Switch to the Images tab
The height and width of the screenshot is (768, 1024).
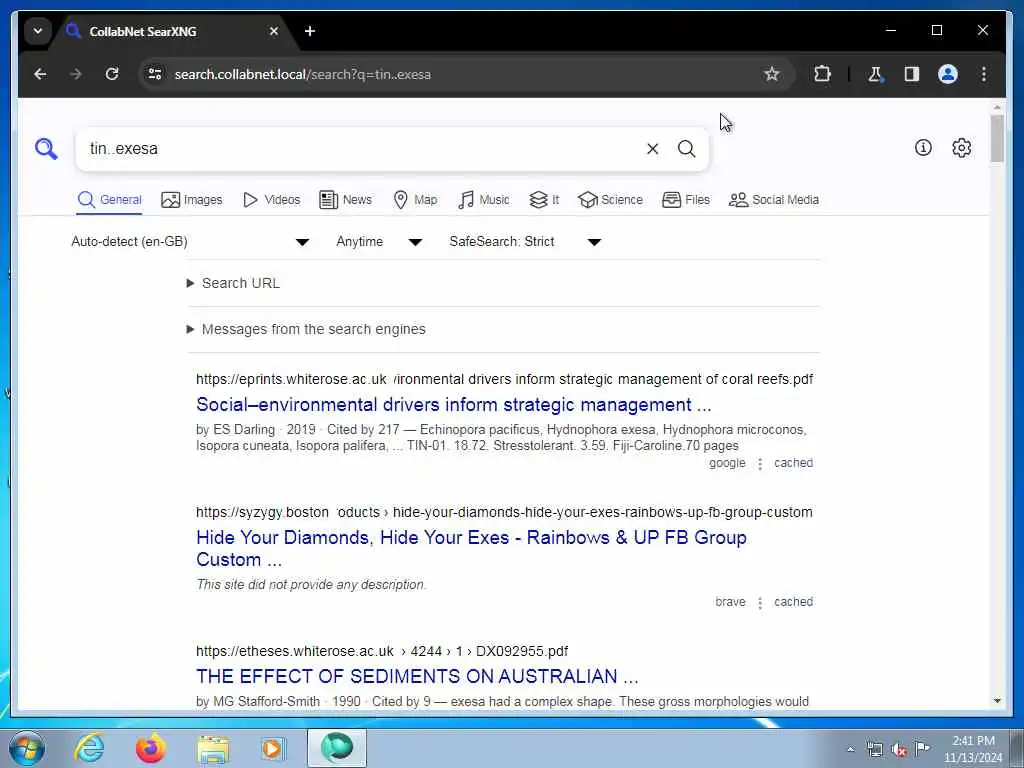click(x=192, y=200)
